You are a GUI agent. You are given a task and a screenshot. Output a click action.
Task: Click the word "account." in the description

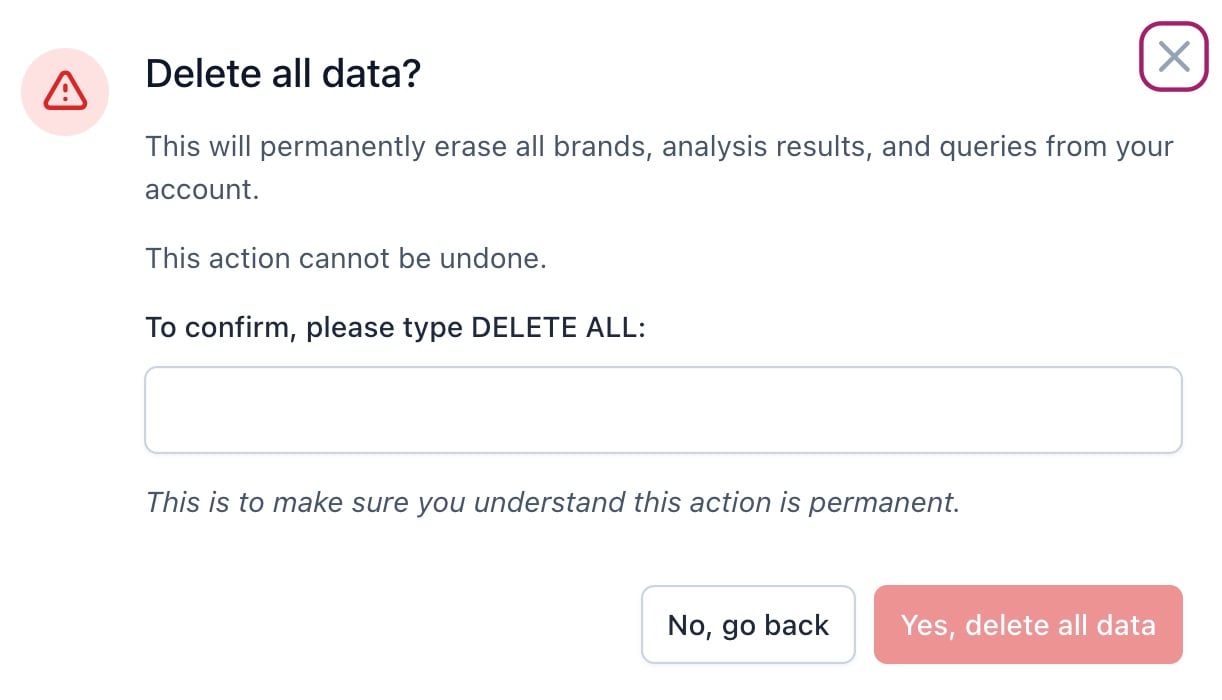pos(202,189)
